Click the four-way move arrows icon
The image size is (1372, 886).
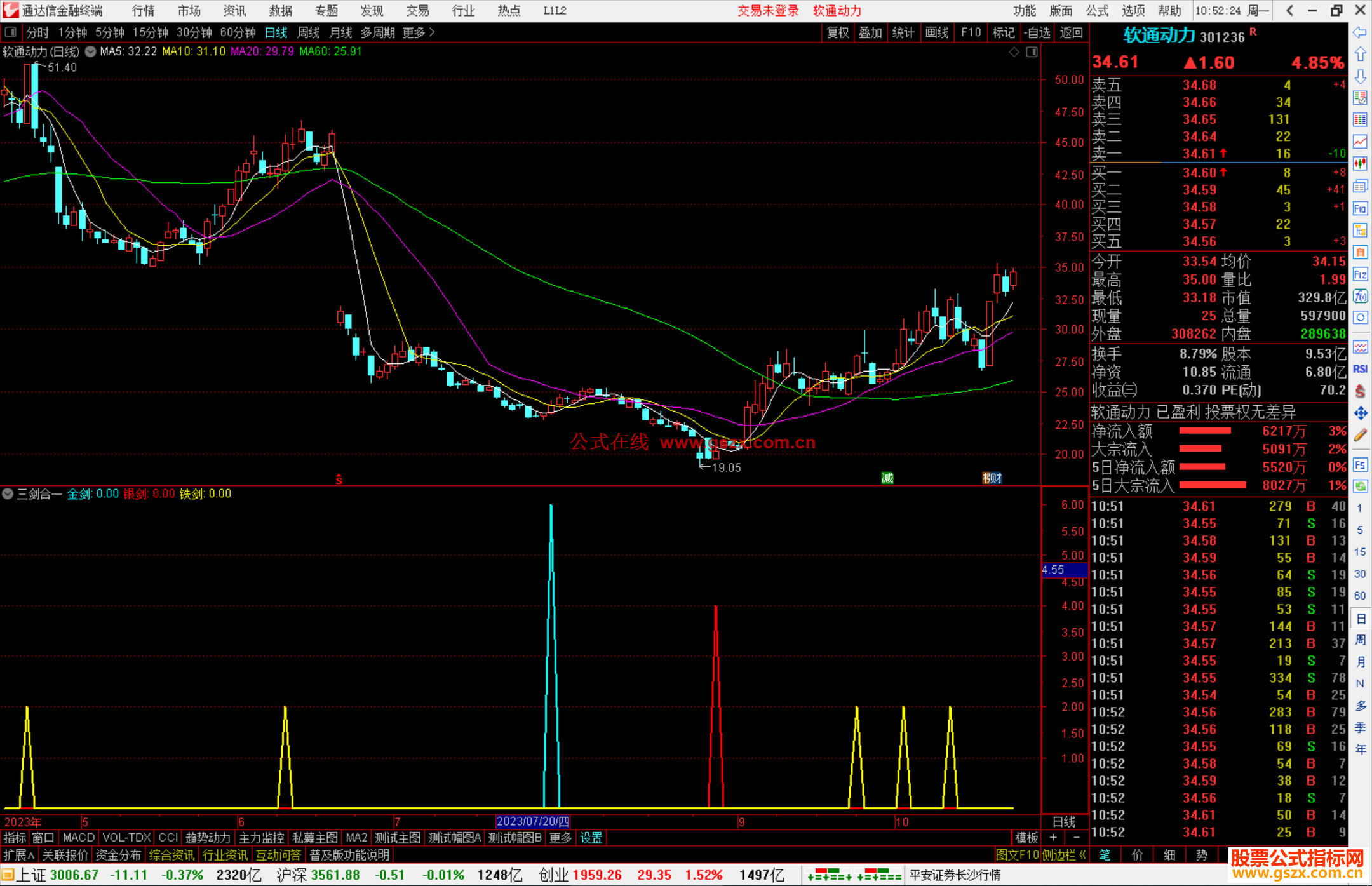(1360, 413)
